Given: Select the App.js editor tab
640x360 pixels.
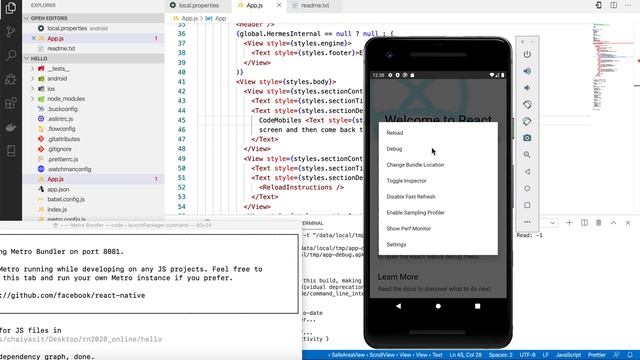Looking at the screenshot, I should click(254, 5).
